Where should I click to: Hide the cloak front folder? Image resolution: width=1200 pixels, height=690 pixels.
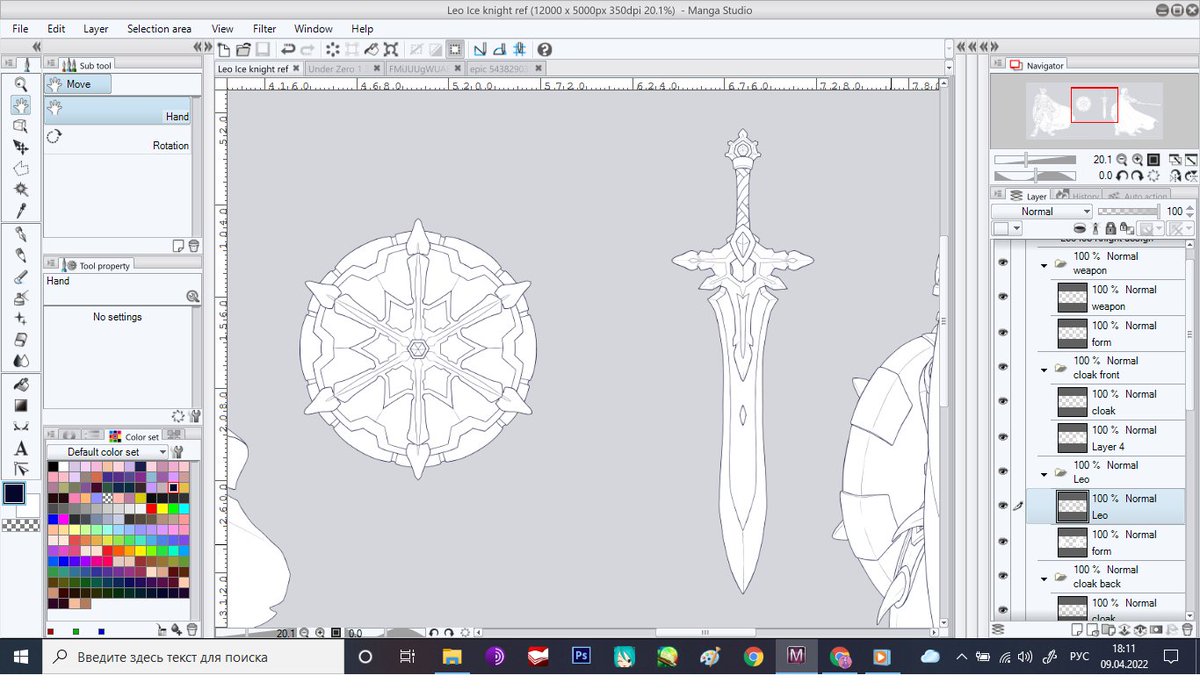[1003, 367]
